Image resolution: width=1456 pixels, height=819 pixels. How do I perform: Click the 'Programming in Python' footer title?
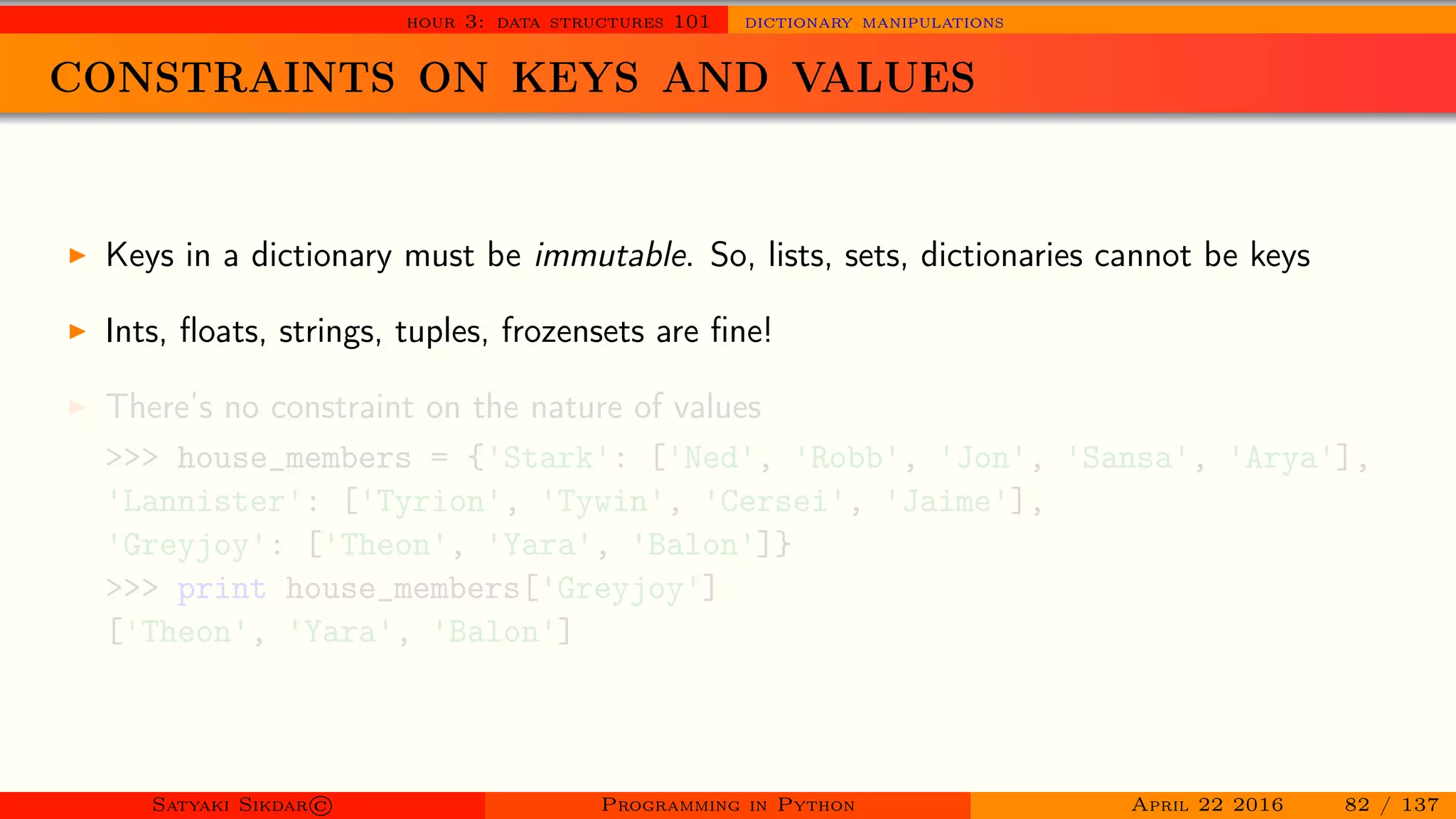[x=728, y=805]
